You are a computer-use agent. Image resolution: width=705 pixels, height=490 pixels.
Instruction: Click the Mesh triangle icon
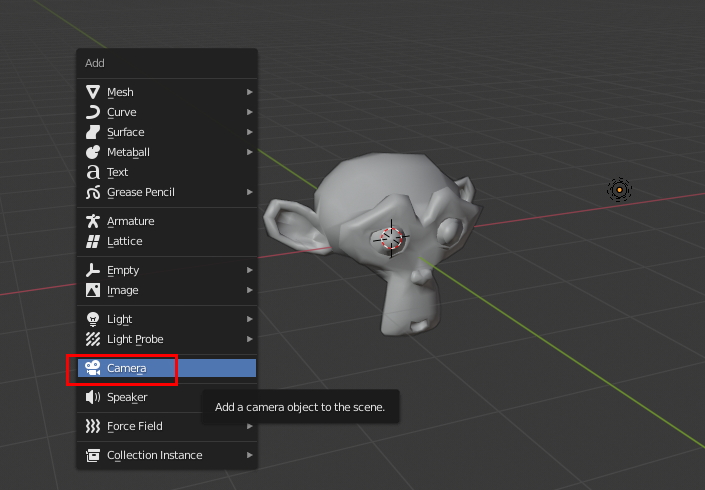pyautogui.click(x=93, y=92)
